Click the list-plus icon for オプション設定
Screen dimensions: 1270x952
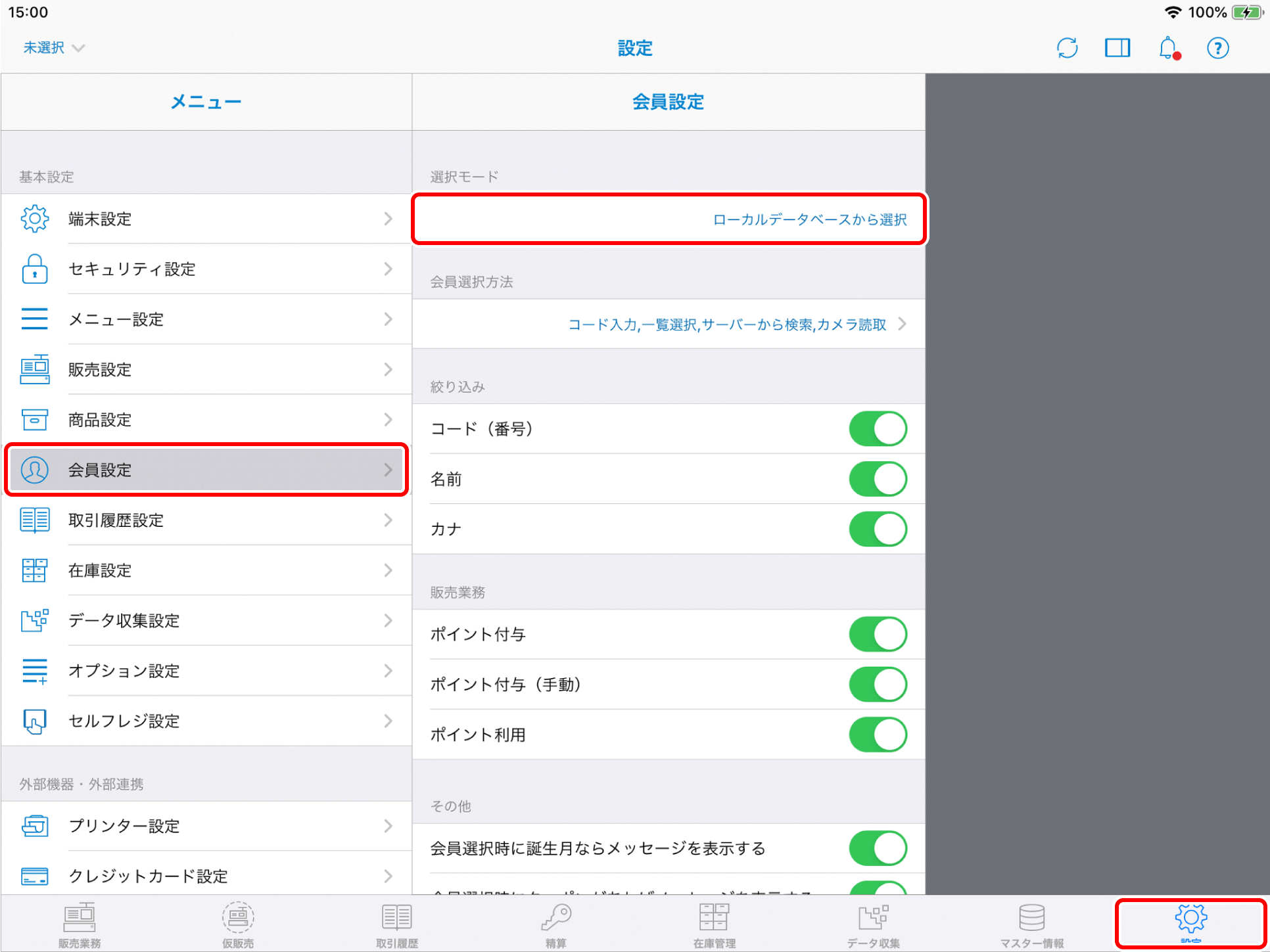pos(35,671)
